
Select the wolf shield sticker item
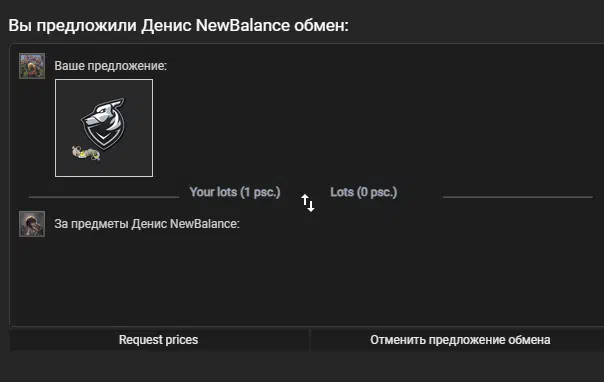click(x=104, y=128)
